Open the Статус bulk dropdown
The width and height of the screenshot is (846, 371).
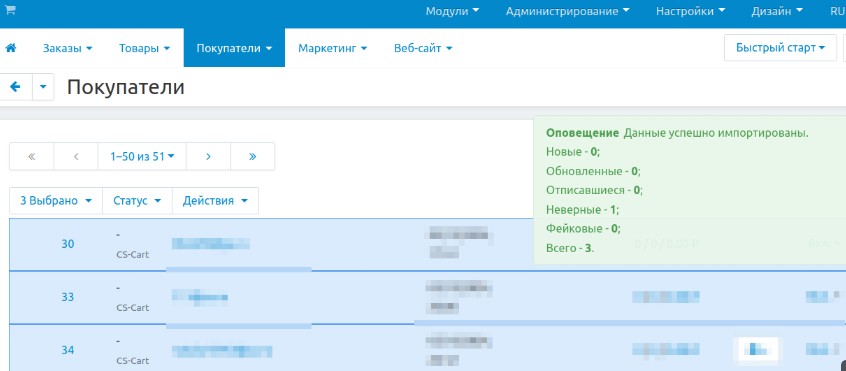[x=137, y=201]
